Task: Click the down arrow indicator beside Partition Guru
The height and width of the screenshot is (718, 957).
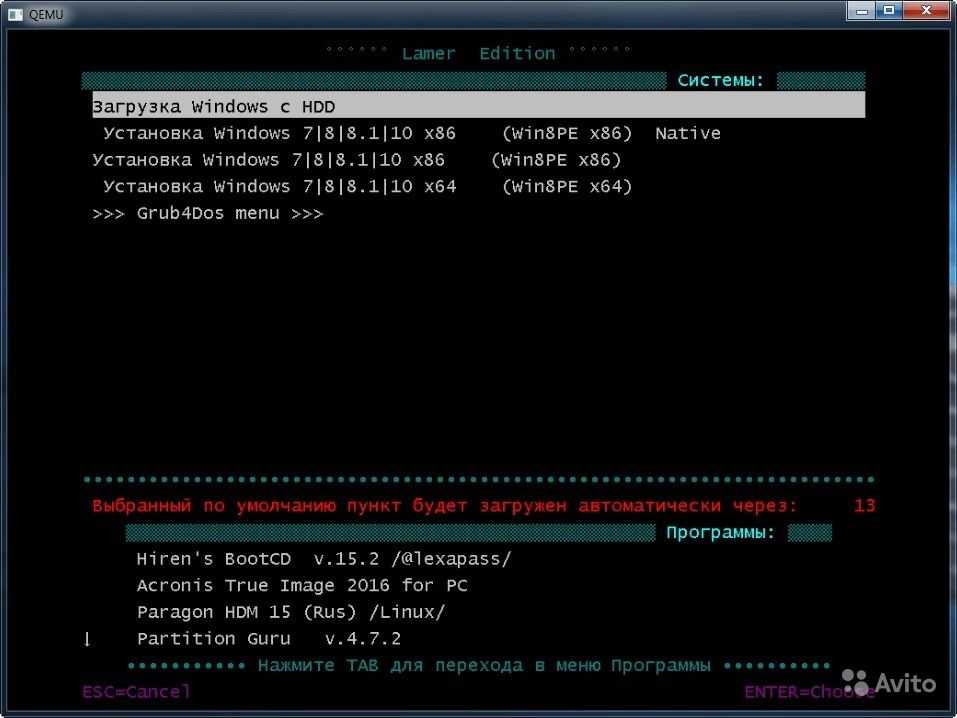Action: pos(87,639)
